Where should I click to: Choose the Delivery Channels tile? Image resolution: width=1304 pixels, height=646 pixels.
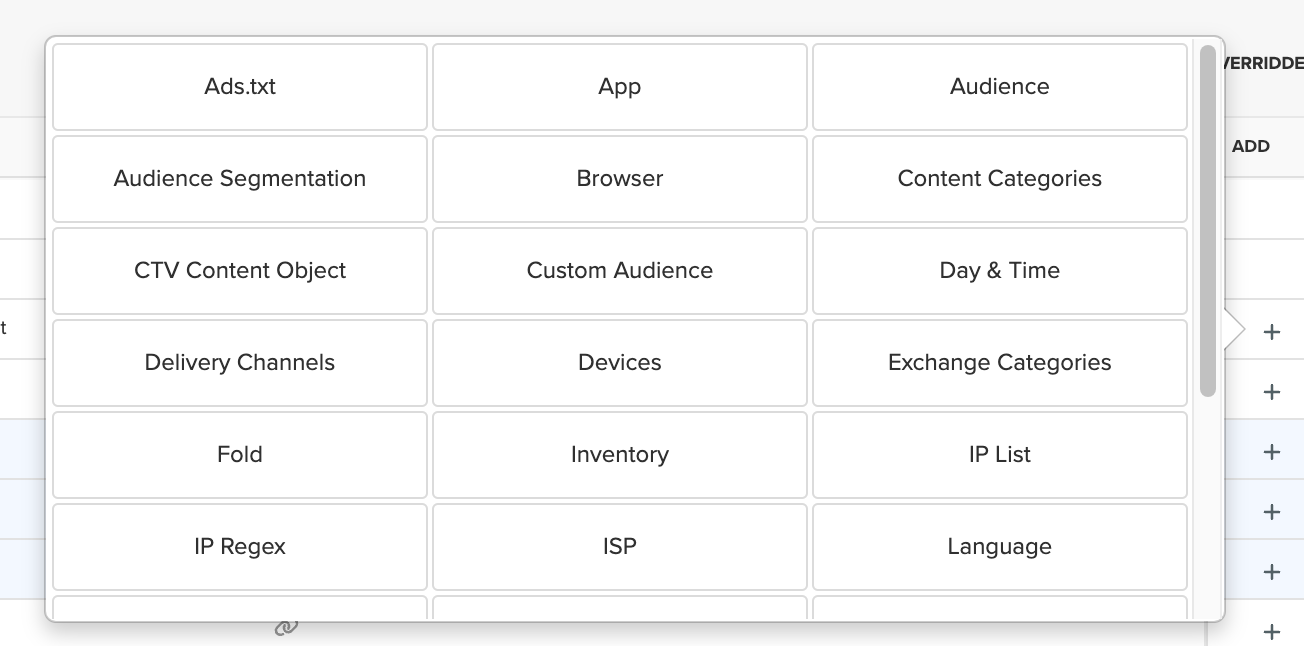click(240, 363)
